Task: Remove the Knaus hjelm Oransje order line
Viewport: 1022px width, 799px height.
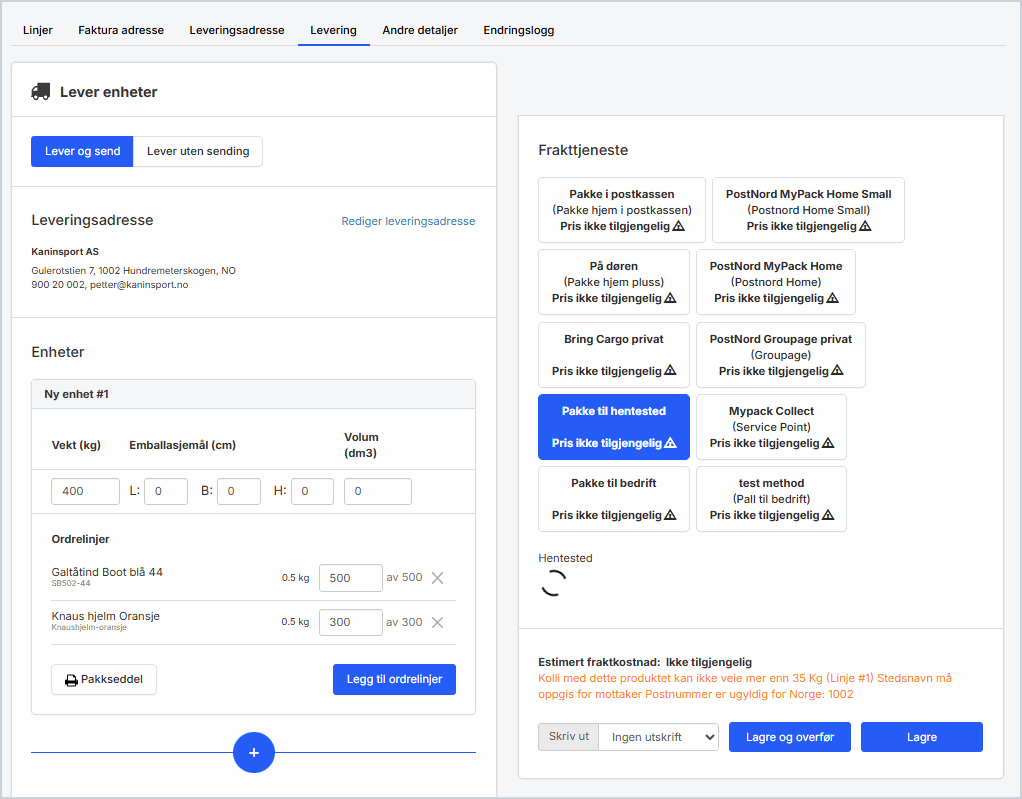Action: pos(437,622)
